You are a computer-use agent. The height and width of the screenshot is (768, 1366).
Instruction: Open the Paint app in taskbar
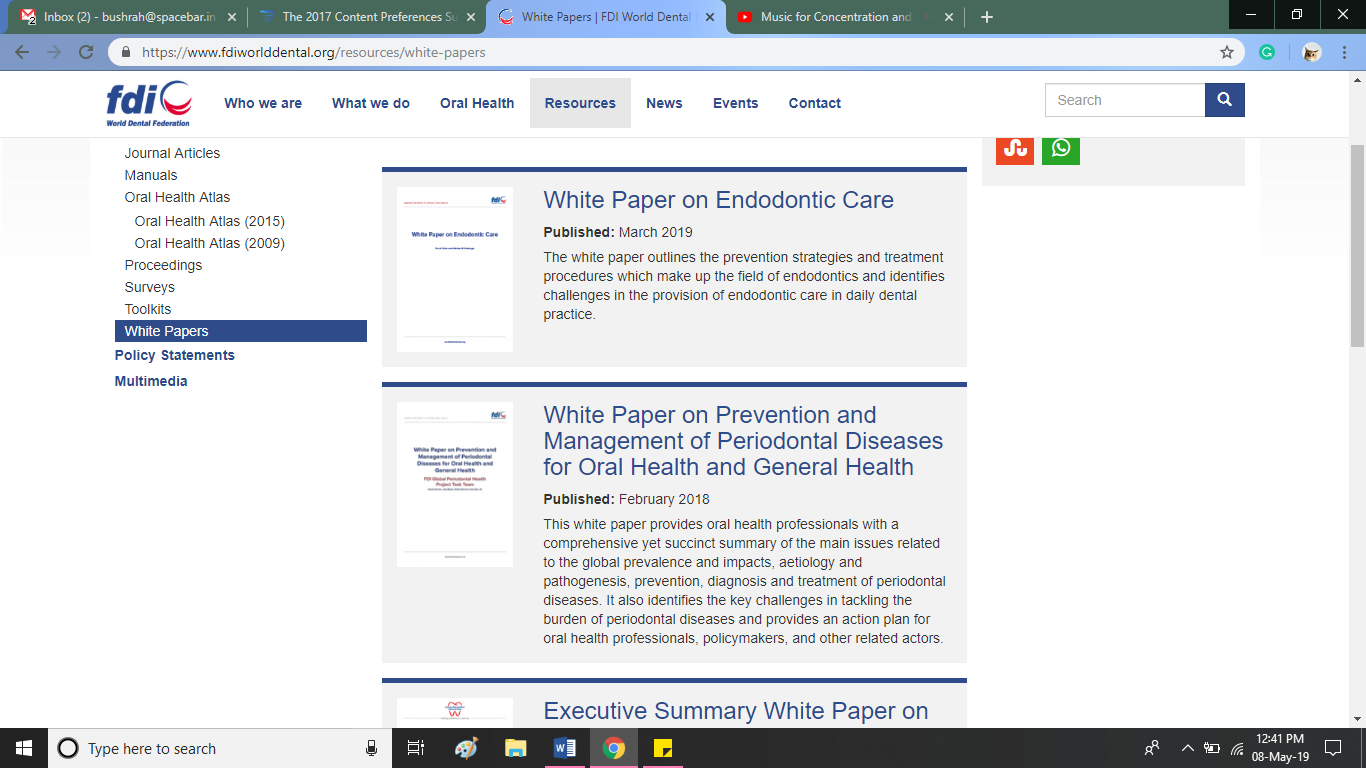(x=466, y=748)
